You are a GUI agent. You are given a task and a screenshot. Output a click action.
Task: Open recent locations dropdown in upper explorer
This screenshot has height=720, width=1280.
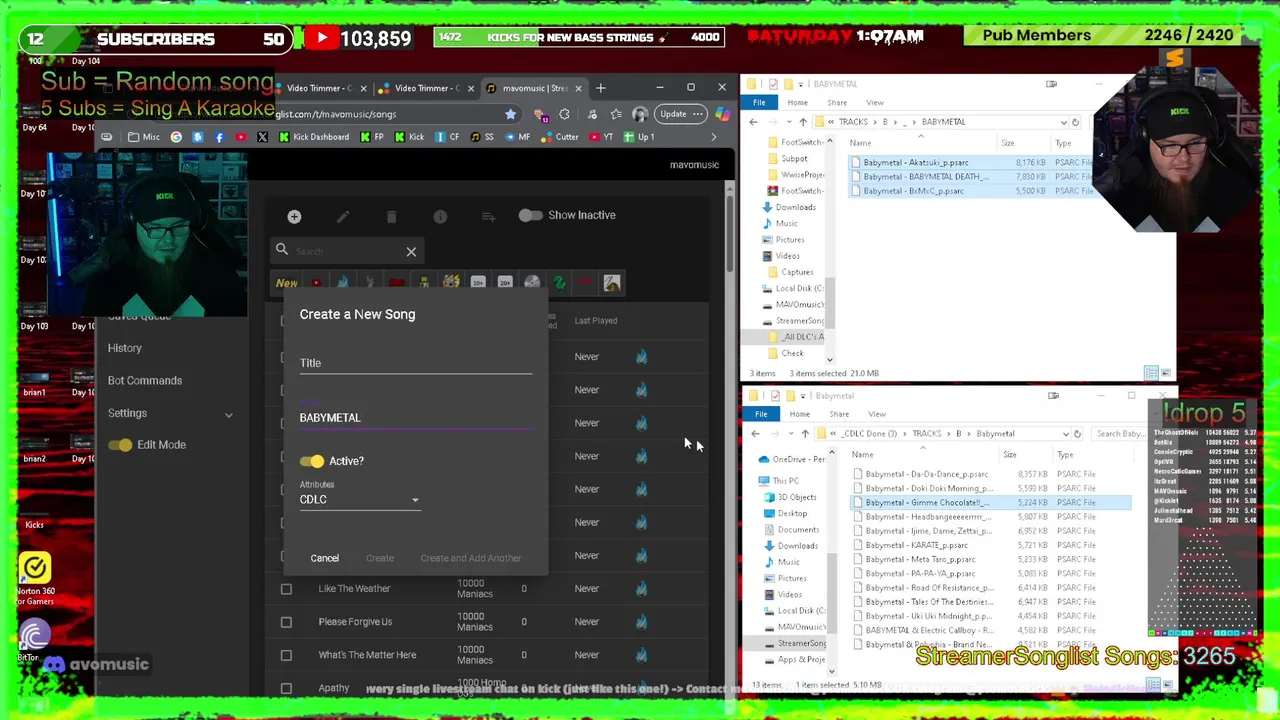click(788, 122)
